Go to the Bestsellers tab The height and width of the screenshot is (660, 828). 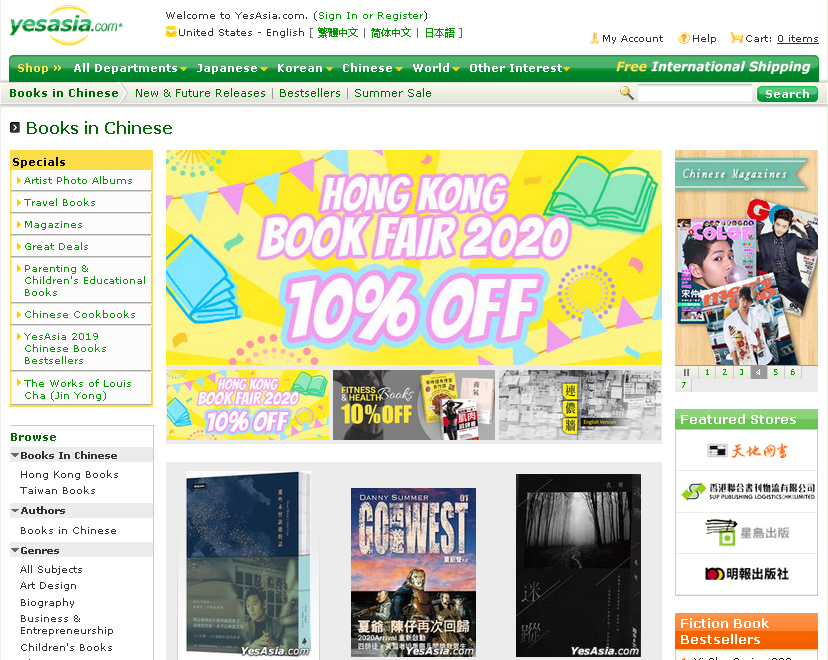[309, 93]
